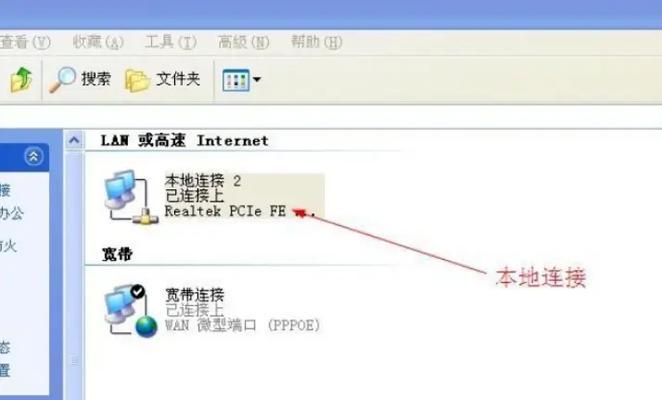
Task: Open the 搜索 search magnifier
Action: [62, 79]
